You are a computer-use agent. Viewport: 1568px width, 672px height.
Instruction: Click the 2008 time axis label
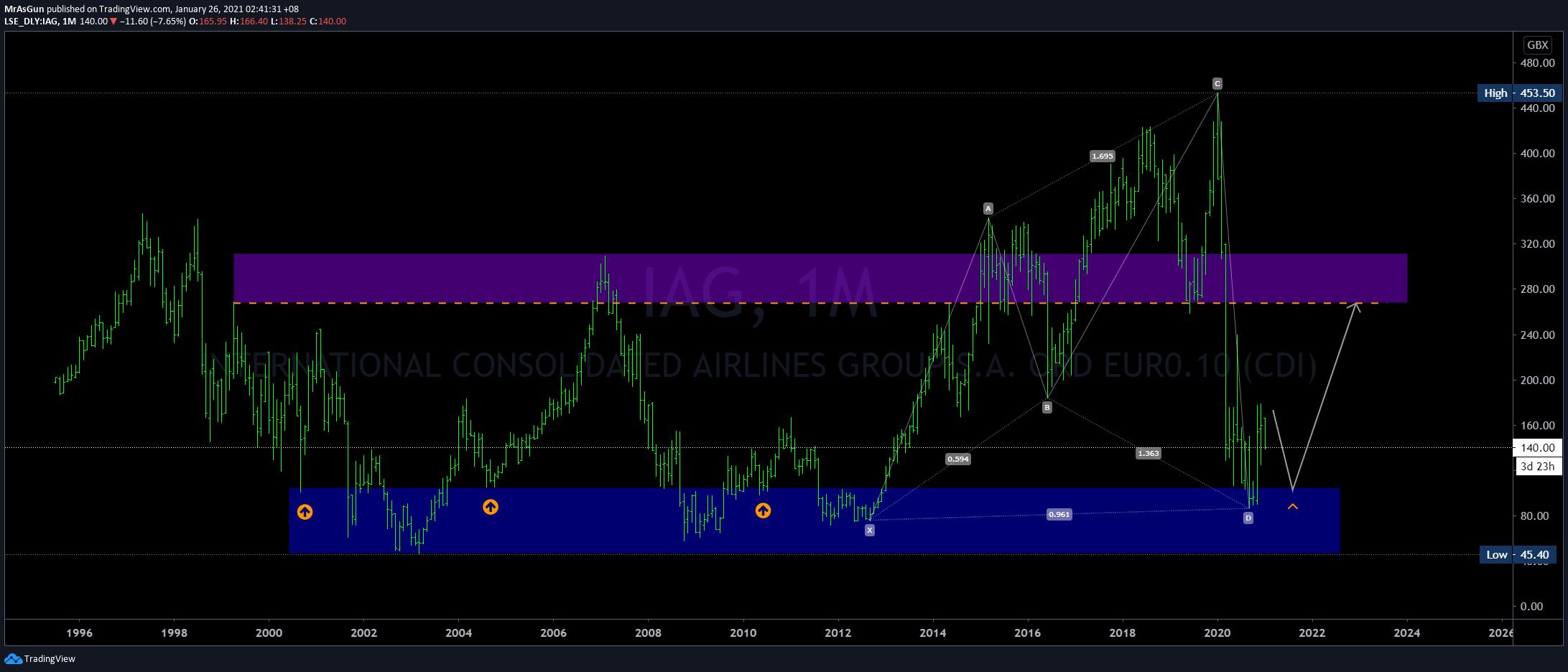click(x=648, y=633)
